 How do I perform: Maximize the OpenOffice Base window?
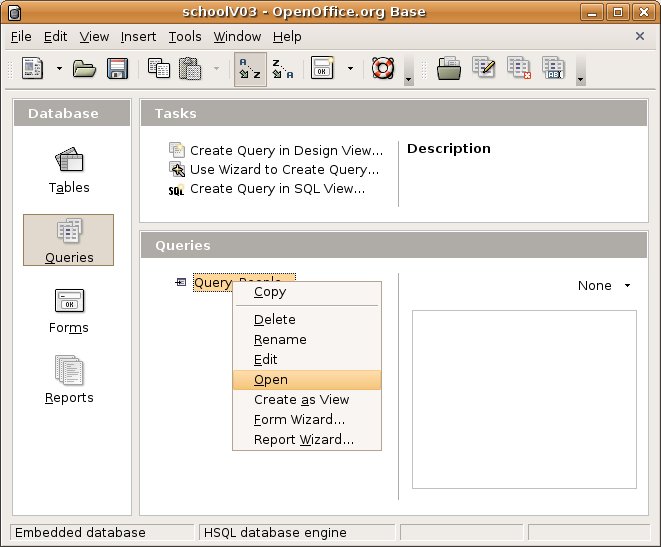pyautogui.click(x=618, y=12)
